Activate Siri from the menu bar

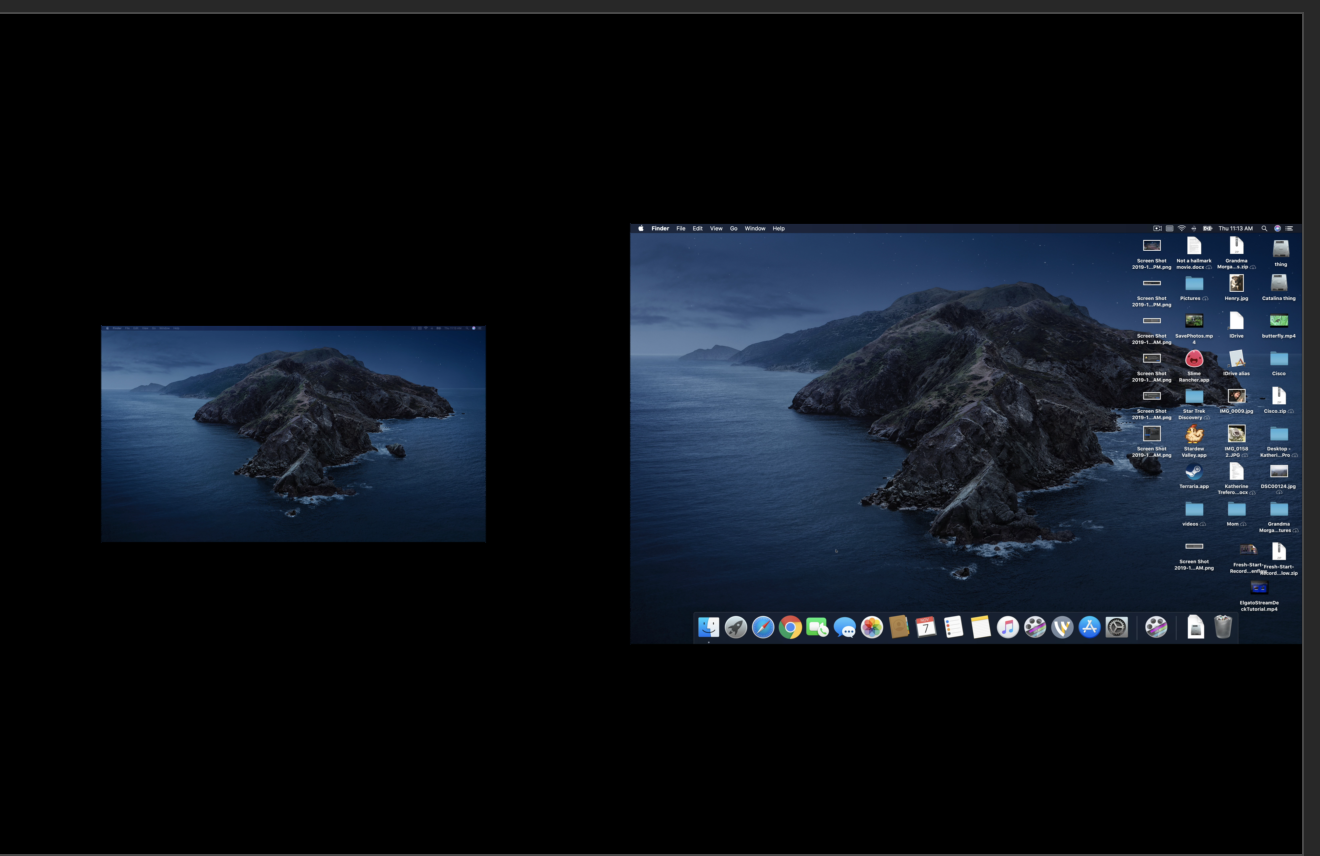point(1277,228)
